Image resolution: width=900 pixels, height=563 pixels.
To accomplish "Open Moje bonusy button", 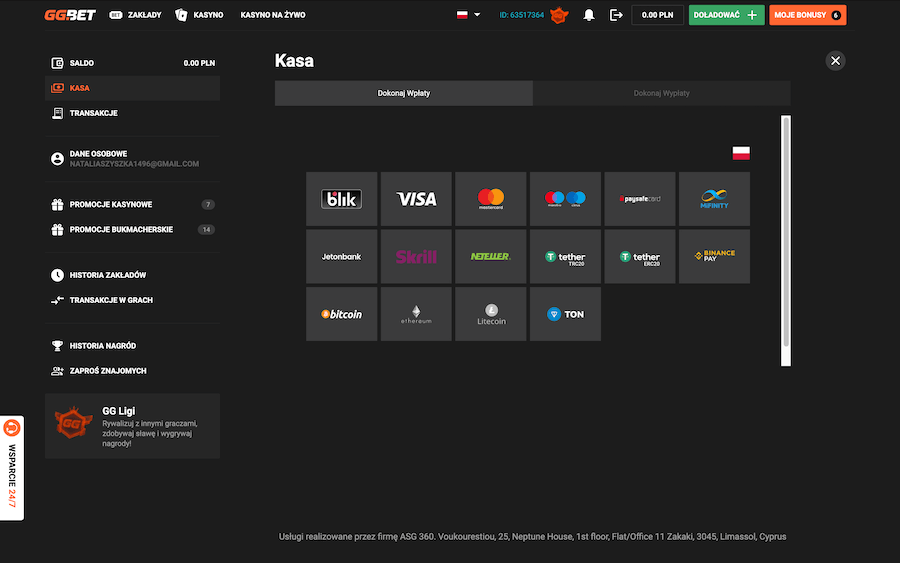I will (808, 15).
